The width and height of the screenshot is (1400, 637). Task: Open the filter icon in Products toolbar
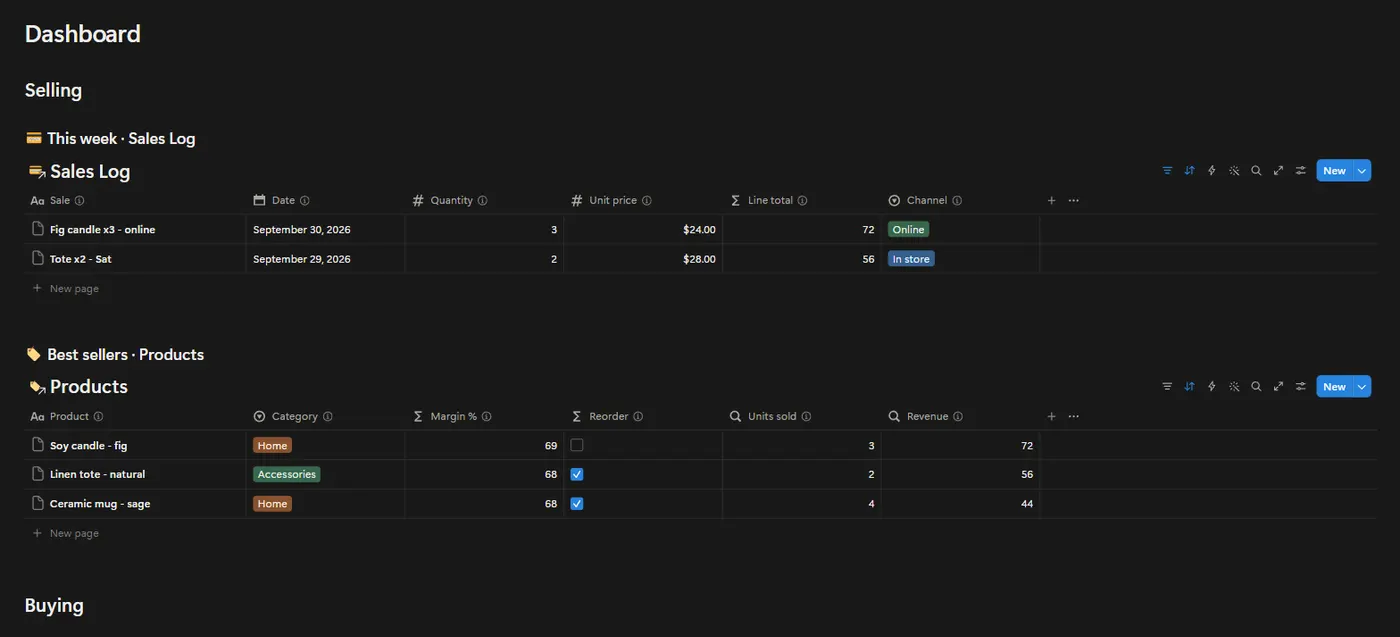[1167, 387]
